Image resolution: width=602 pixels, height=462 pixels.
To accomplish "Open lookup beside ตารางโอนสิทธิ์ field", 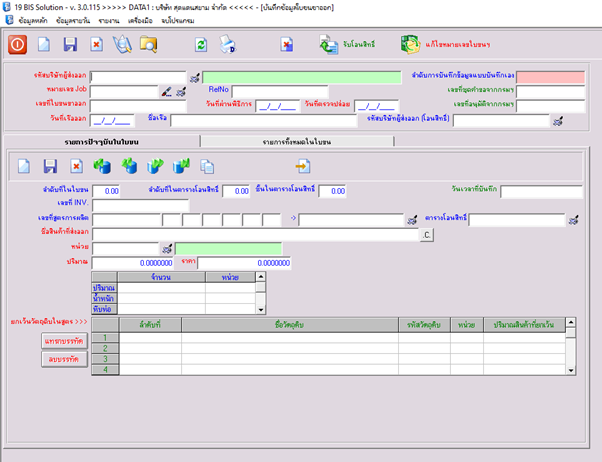I will coord(573,220).
